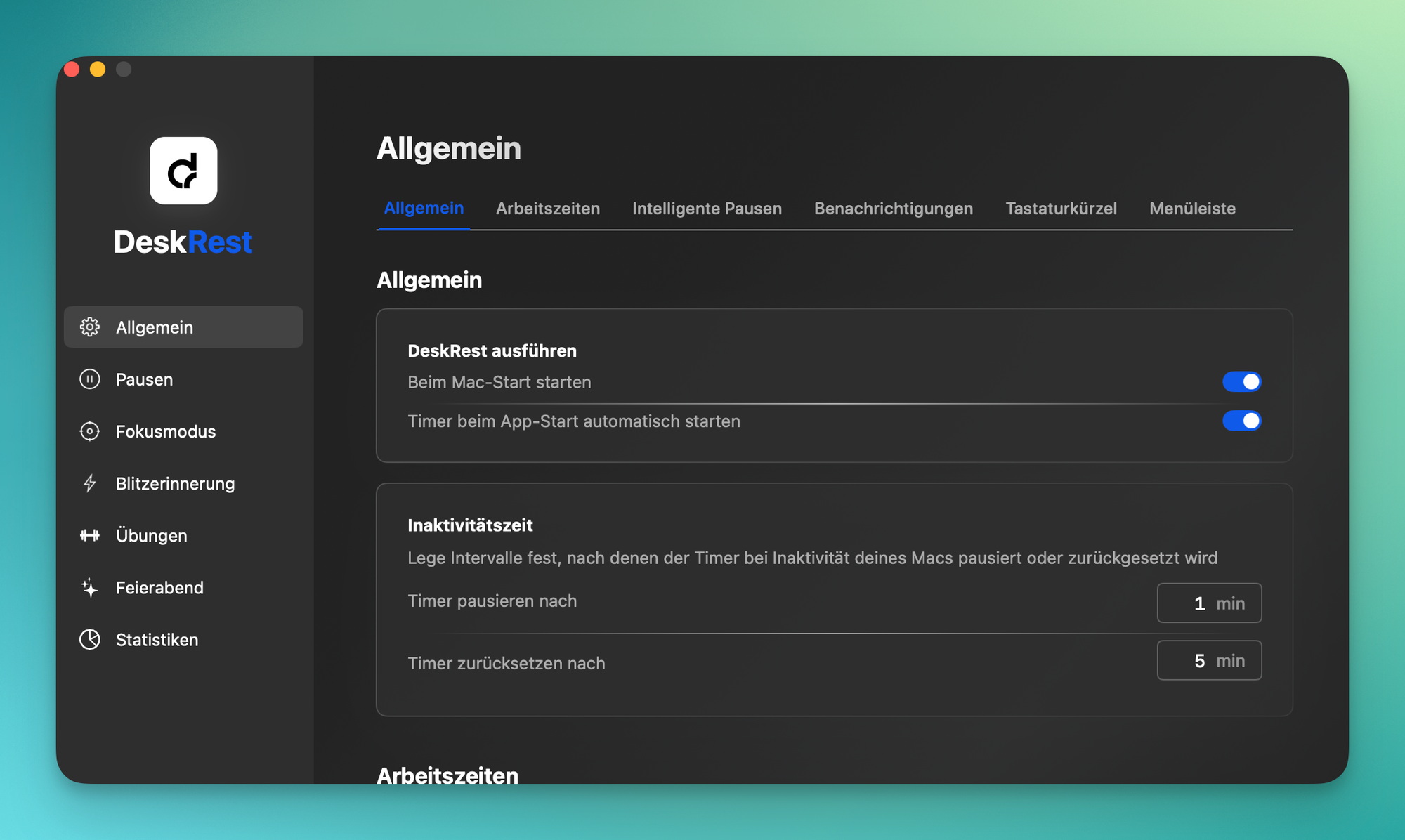Open the Intelligente Pausen tab
Viewport: 1405px width, 840px height.
tap(707, 209)
